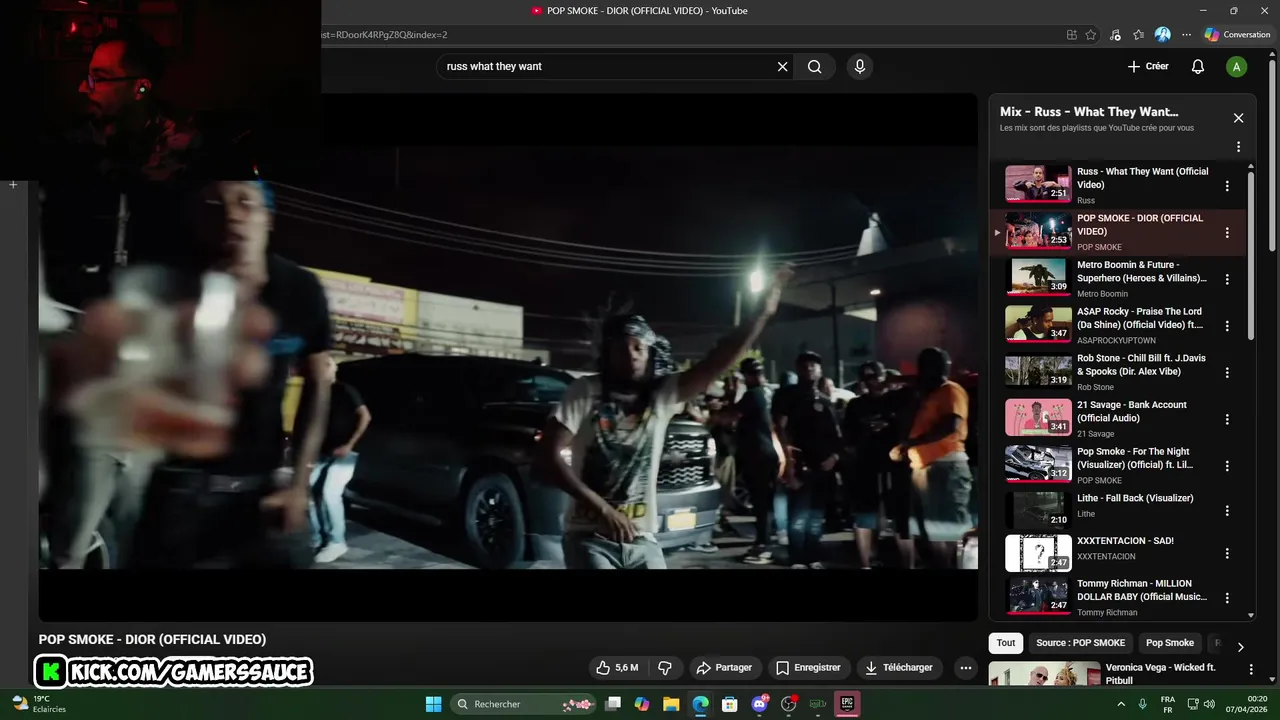Open options for 21 Savage Bank Account
This screenshot has width=1280, height=720.
coord(1227,419)
